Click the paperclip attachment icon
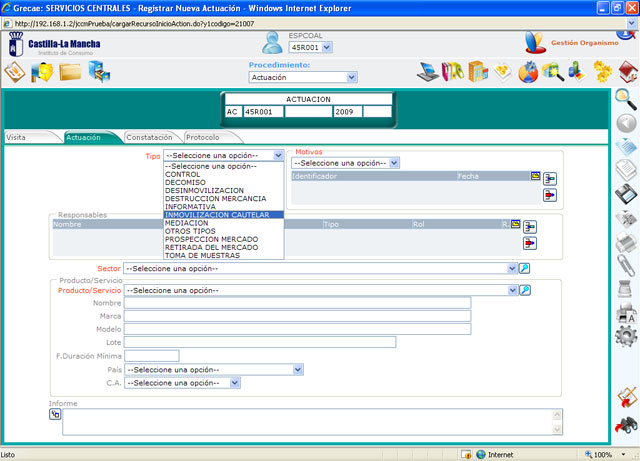Viewport: 640px width, 461px height. click(626, 264)
